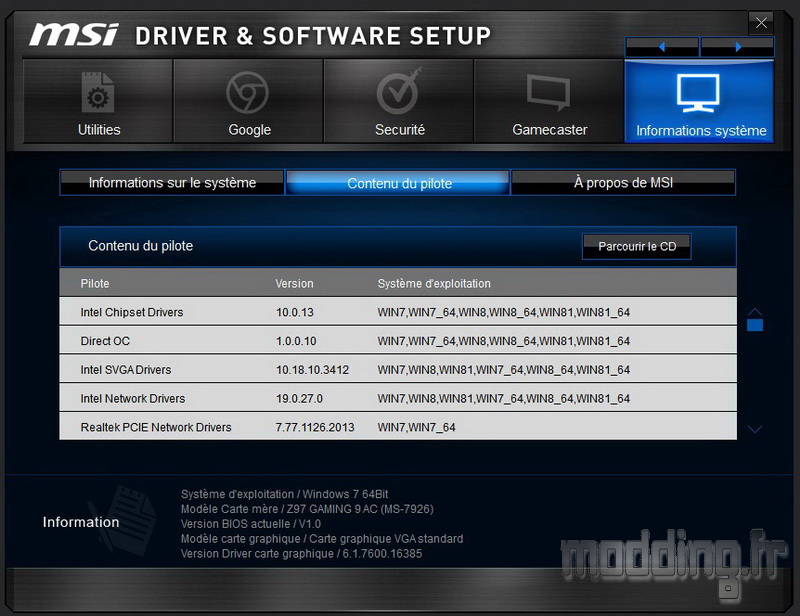Select the Intel Network Drivers row
Image resolution: width=800 pixels, height=616 pixels.
pyautogui.click(x=398, y=398)
